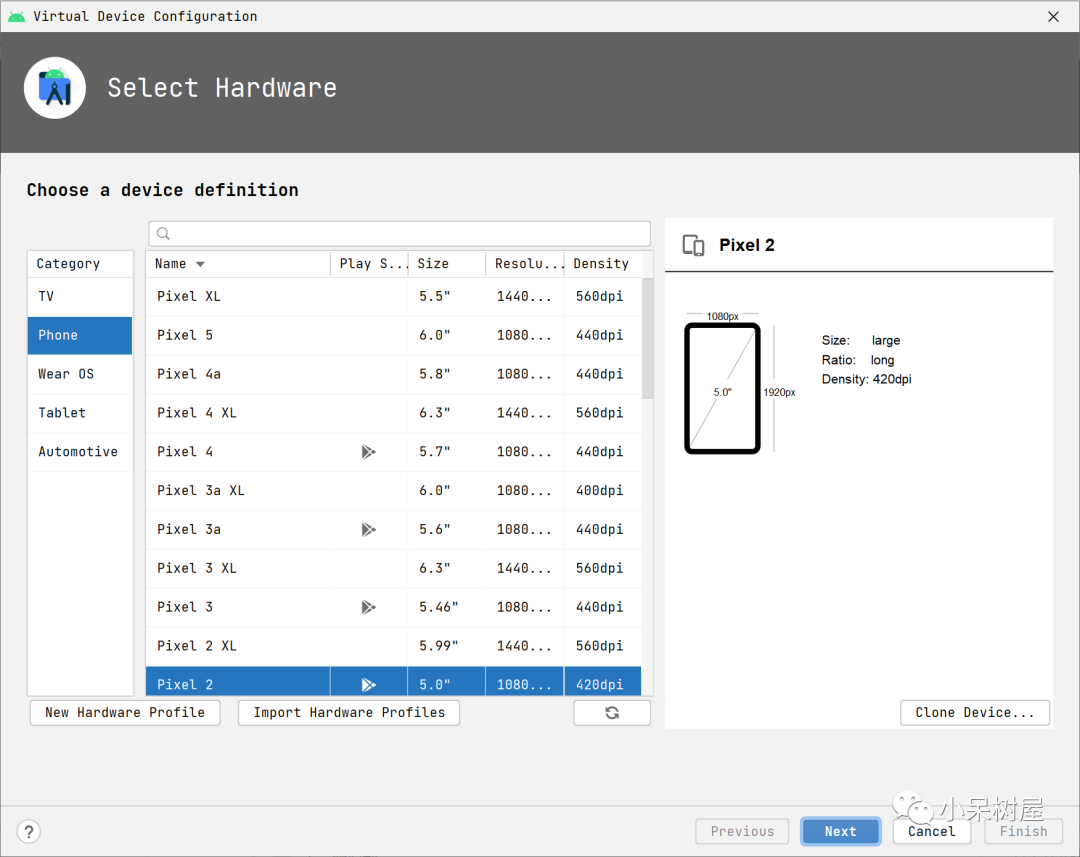The width and height of the screenshot is (1080, 857).
Task: Click New Hardware Profile button
Action: click(125, 712)
